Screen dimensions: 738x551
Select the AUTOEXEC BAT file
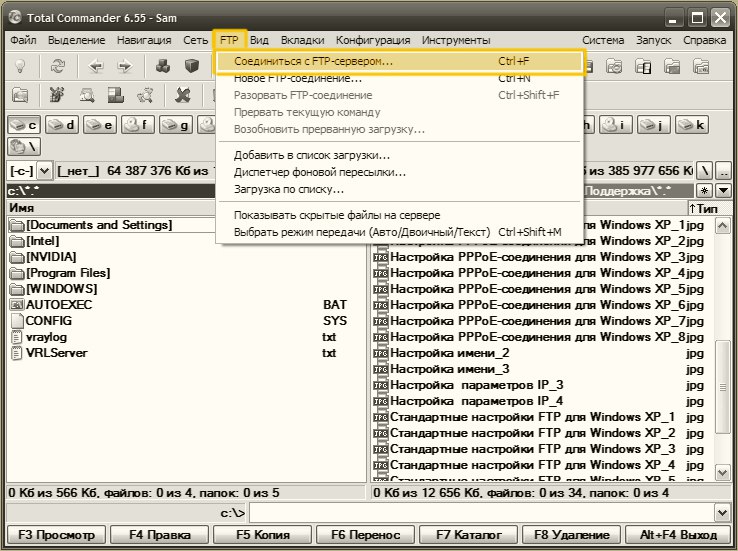186,305
